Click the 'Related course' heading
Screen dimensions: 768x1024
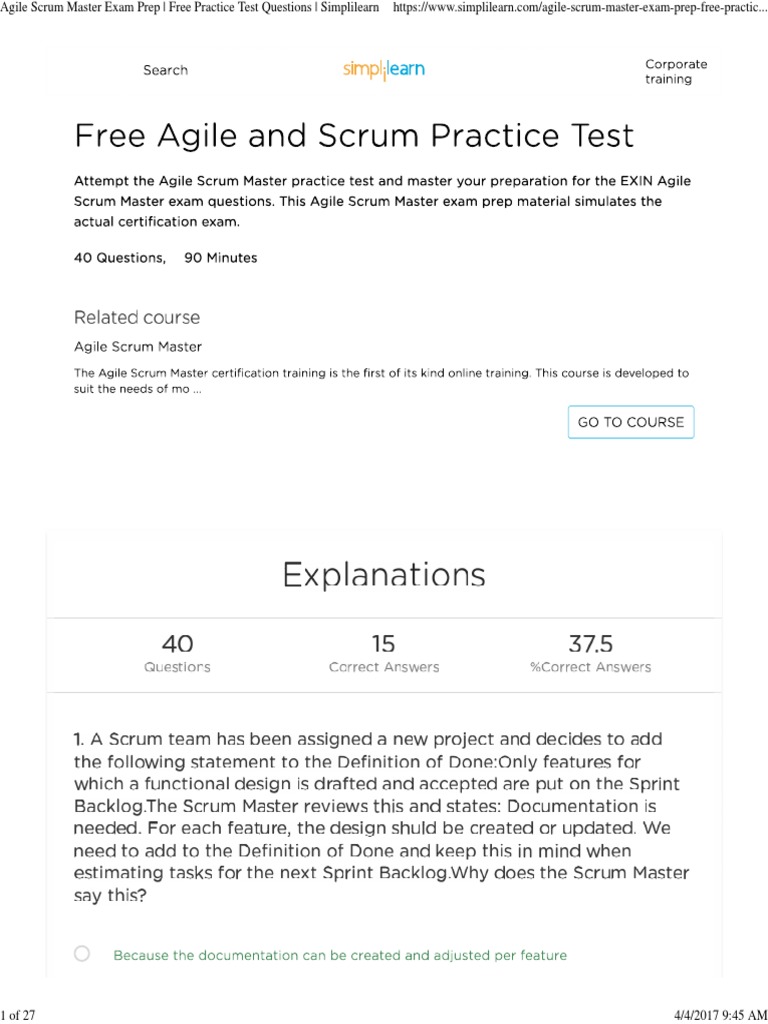coord(137,318)
